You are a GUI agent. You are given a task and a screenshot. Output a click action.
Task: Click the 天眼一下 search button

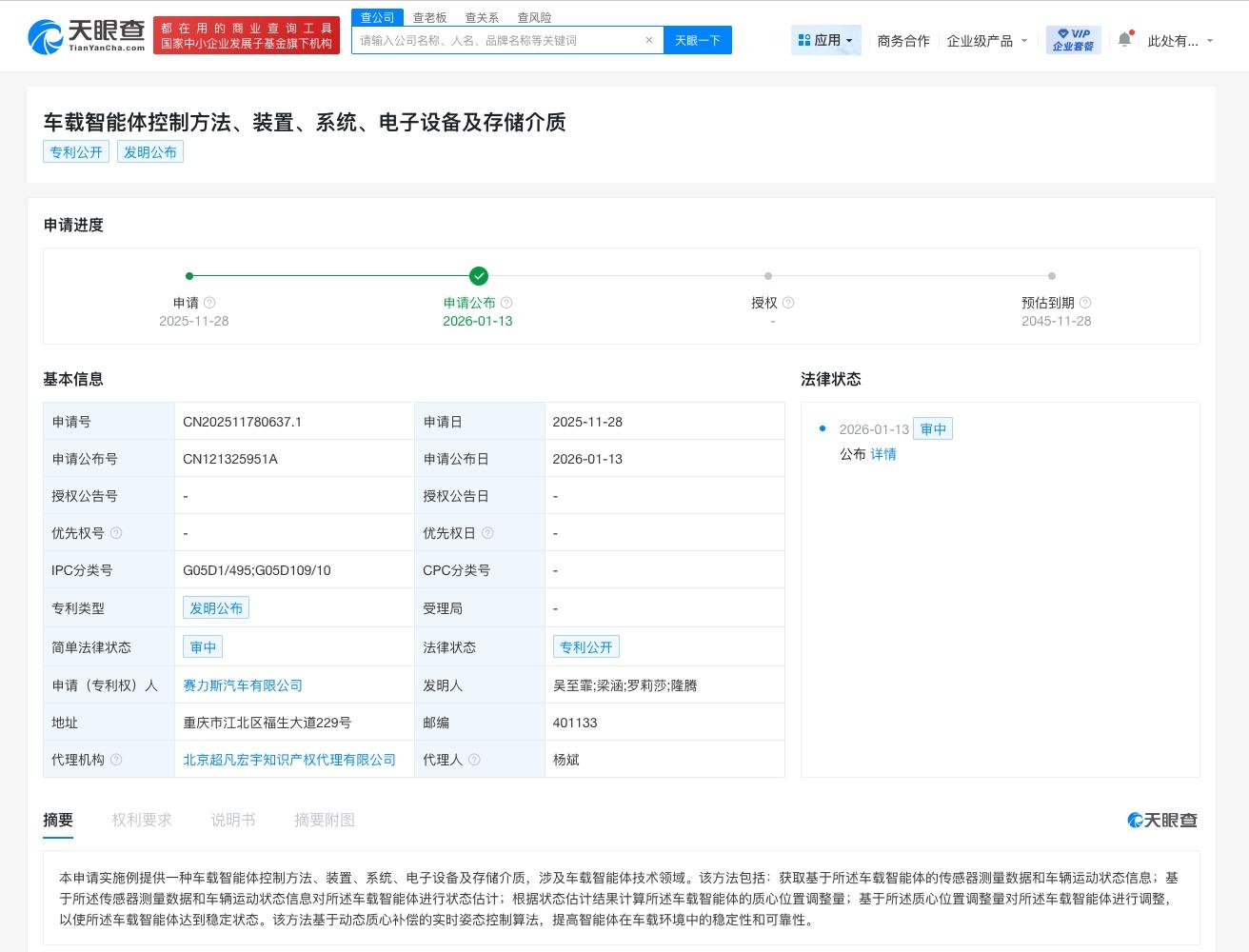(697, 40)
